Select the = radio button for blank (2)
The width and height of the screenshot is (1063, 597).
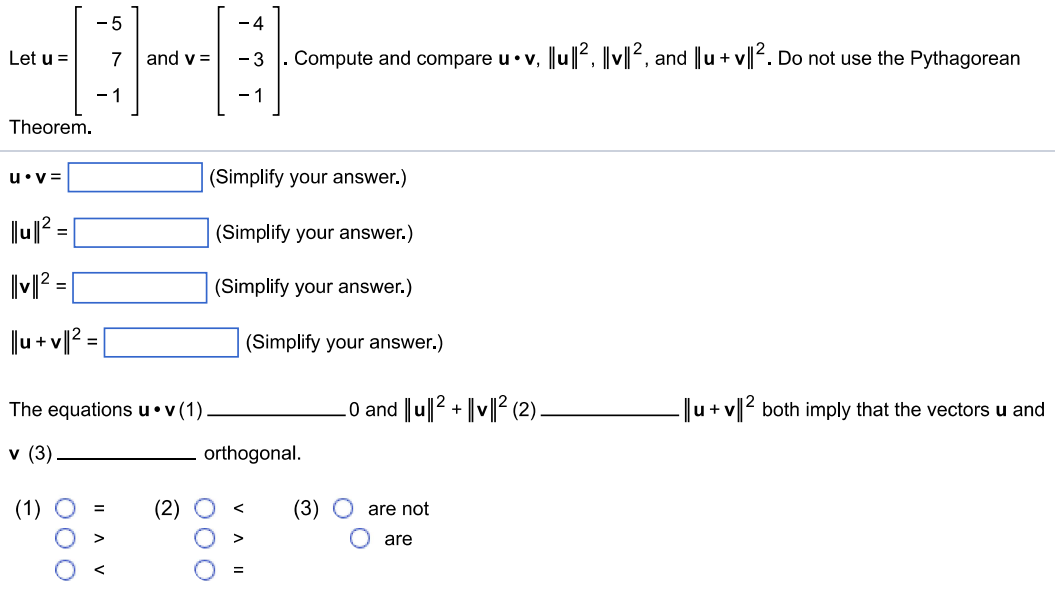coord(204,569)
